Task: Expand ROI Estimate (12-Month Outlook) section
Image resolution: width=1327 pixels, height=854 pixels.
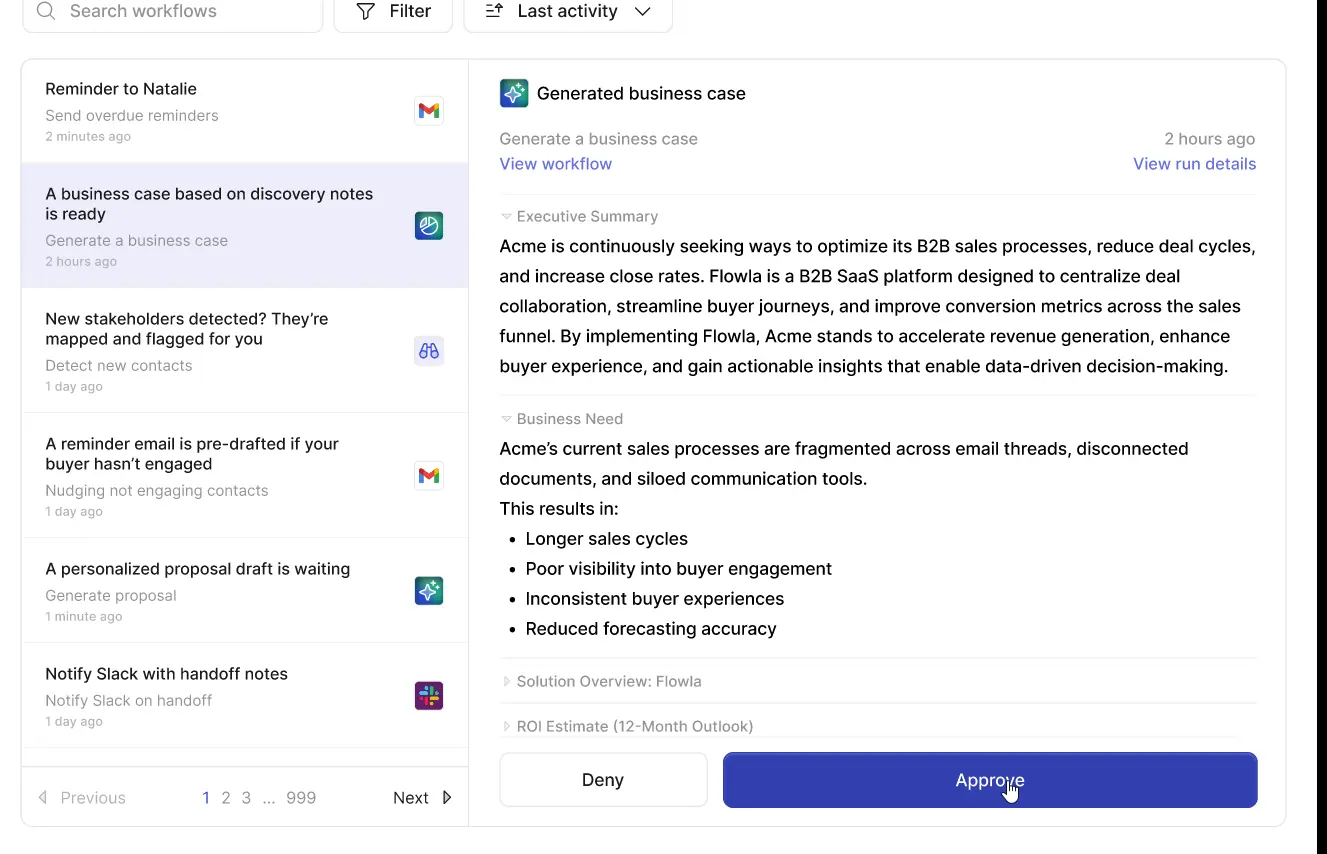Action: click(628, 727)
